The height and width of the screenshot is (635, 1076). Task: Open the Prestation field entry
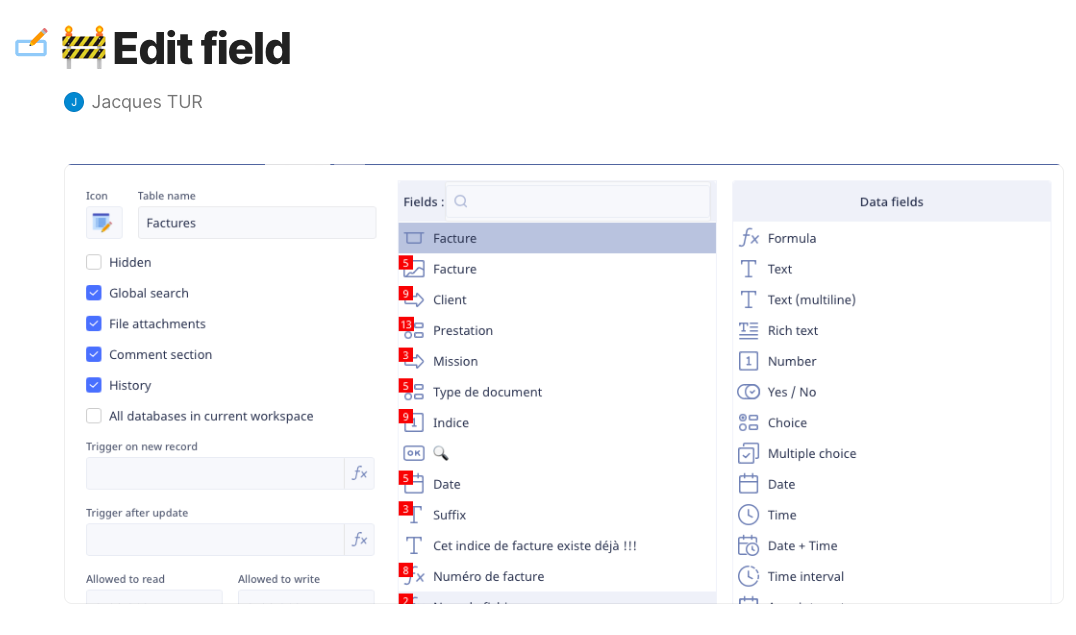pyautogui.click(x=462, y=330)
